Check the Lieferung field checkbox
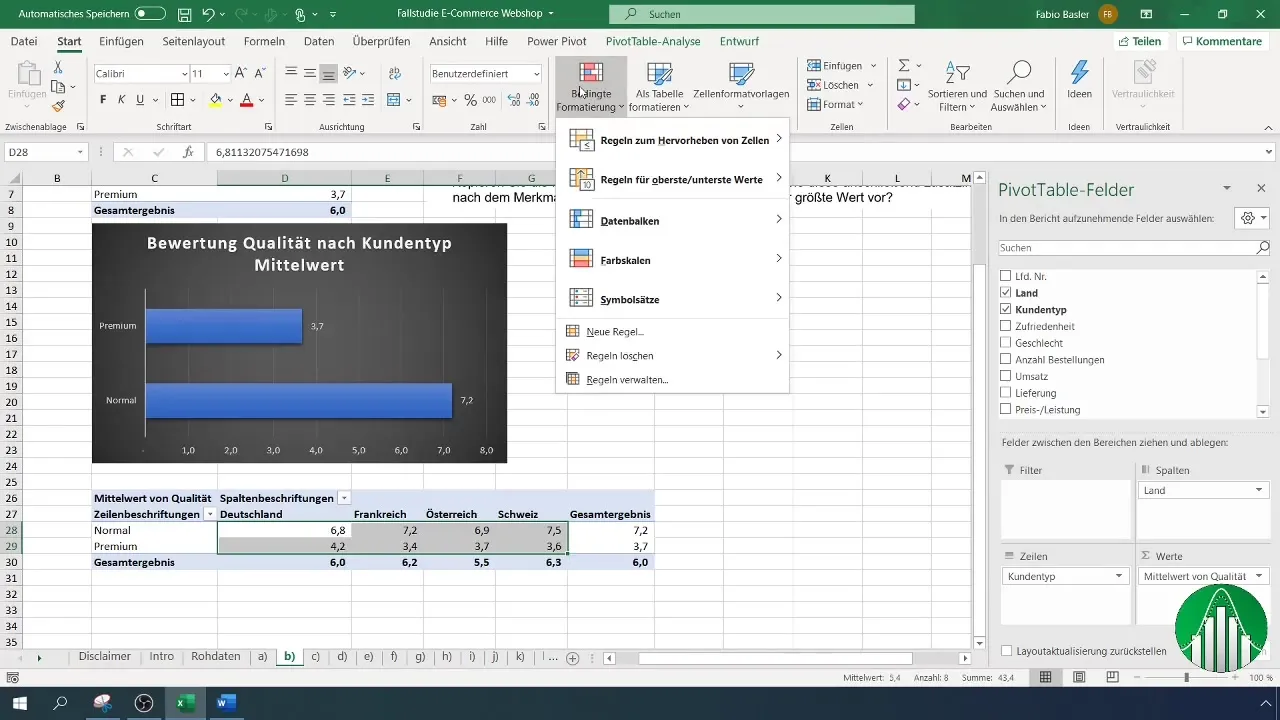Viewport: 1280px width, 720px height. 1006,393
